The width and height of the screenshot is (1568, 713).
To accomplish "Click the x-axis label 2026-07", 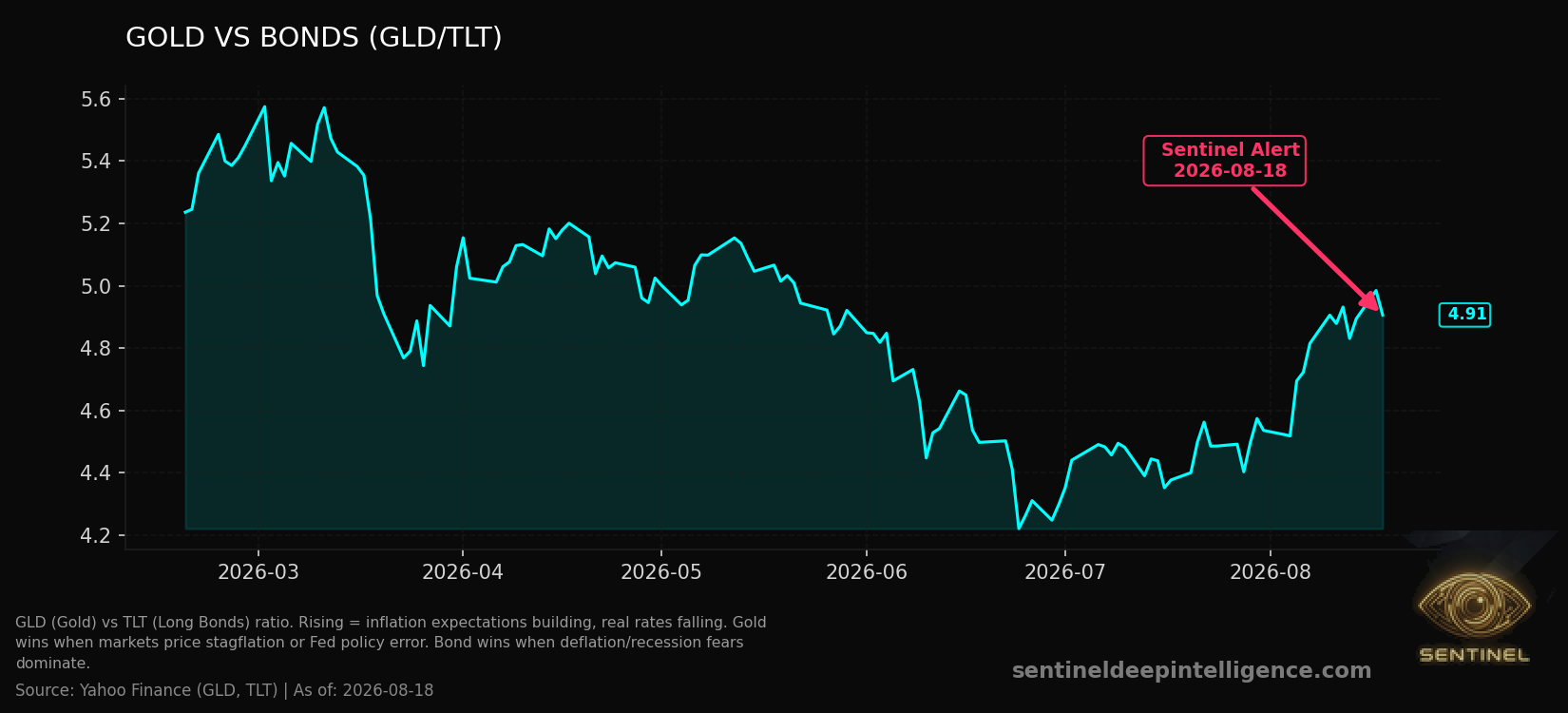I will (x=1064, y=572).
